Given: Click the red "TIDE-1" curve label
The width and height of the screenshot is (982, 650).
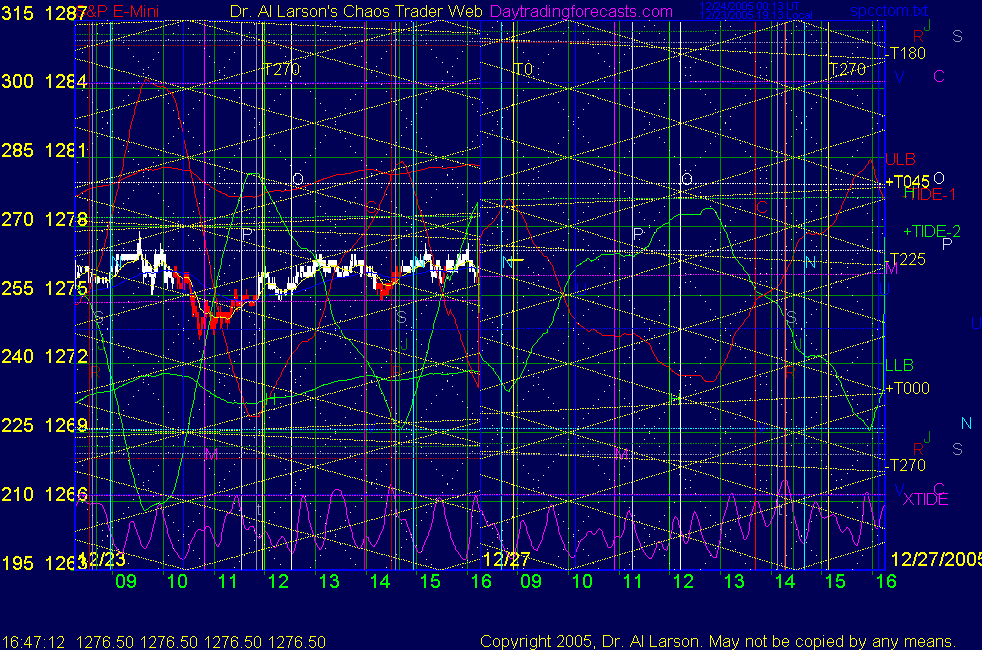Looking at the screenshot, I should pos(930,195).
